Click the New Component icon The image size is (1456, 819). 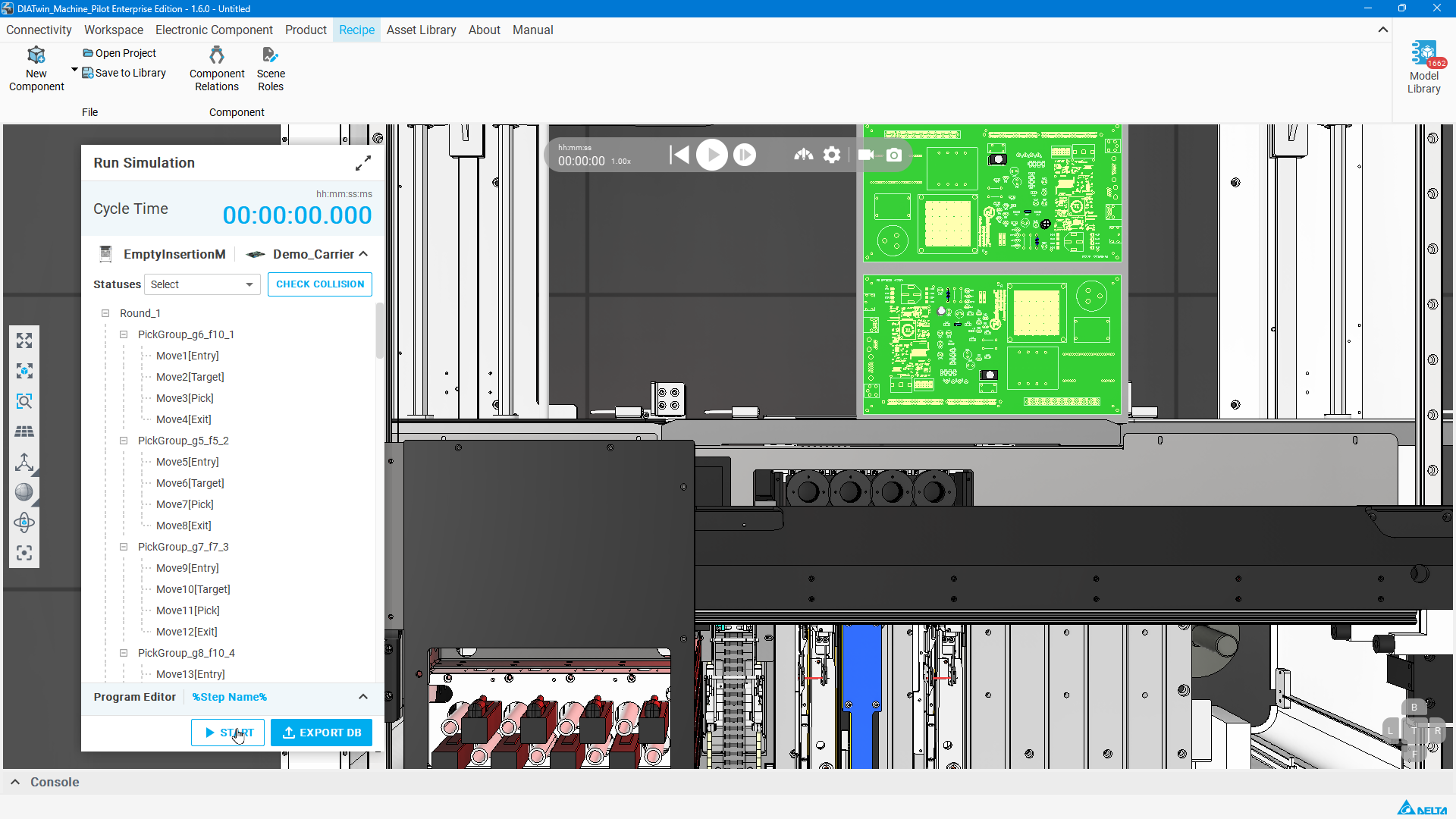tap(36, 55)
